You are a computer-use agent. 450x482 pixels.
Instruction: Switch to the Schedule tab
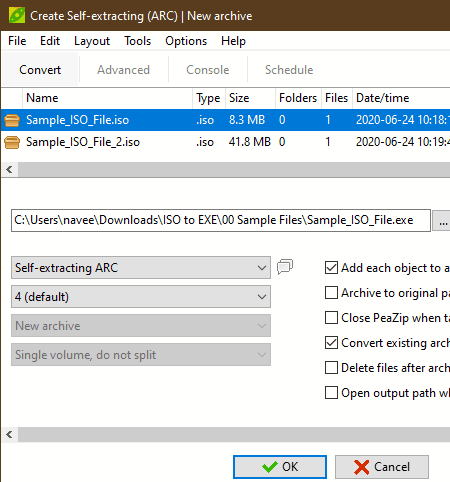pos(289,70)
